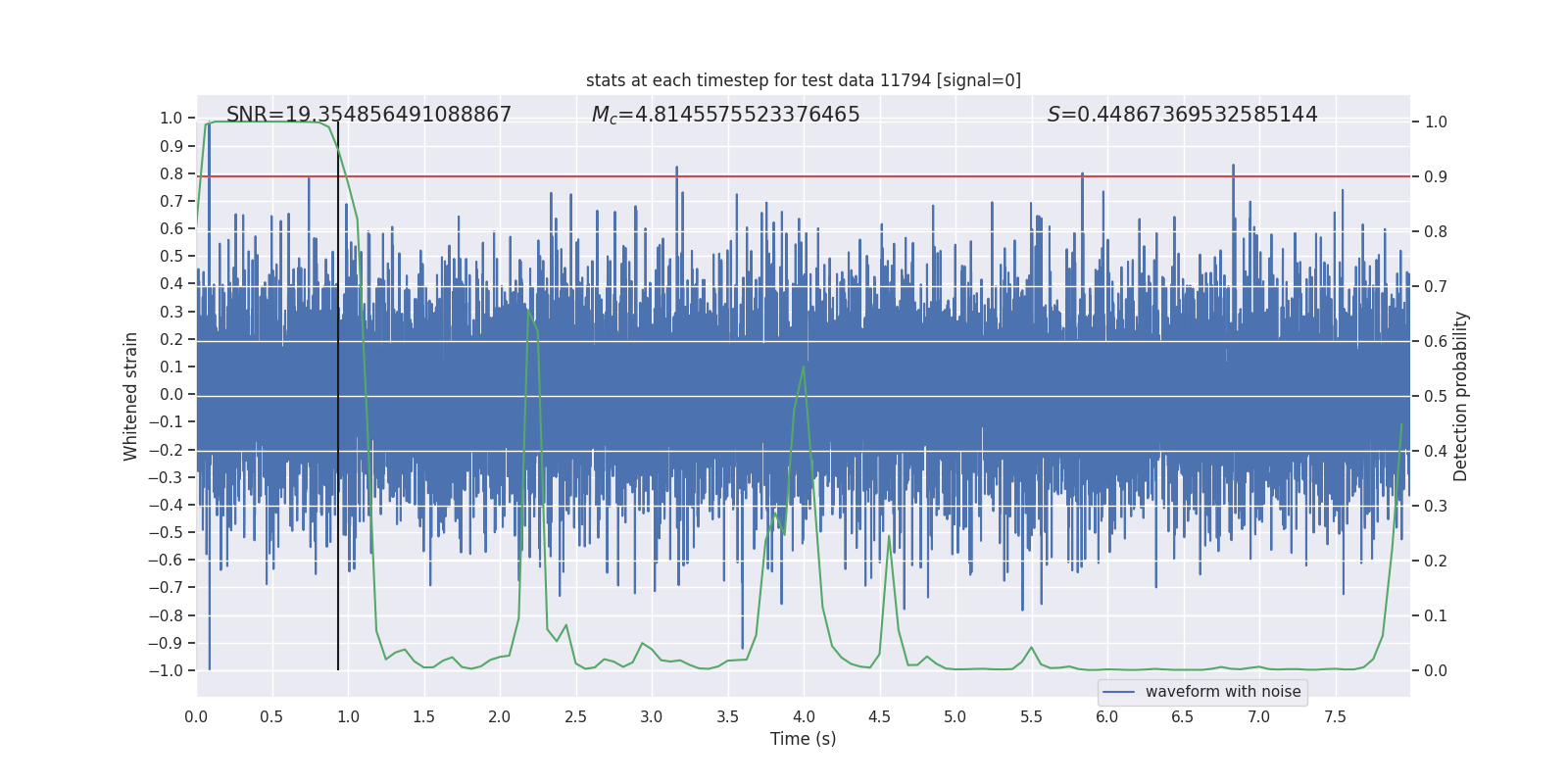Click the 'Whitened strain' y-axis label
The height and width of the screenshot is (784, 1568).
(131, 396)
